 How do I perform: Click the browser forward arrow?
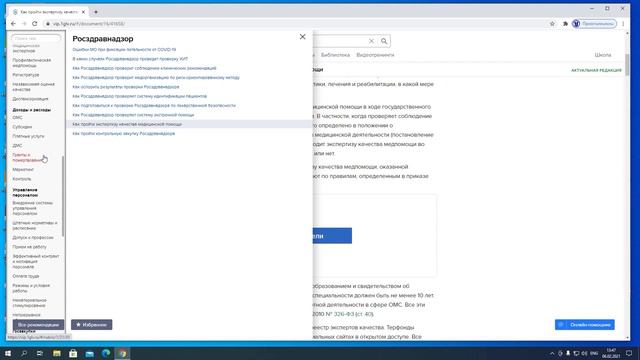tap(24, 24)
